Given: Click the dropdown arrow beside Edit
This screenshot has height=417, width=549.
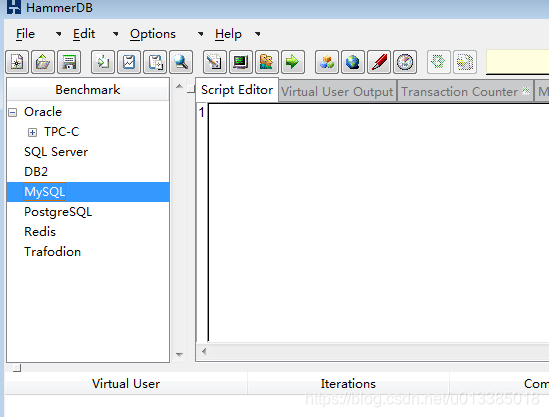Looking at the screenshot, I should pos(116,34).
